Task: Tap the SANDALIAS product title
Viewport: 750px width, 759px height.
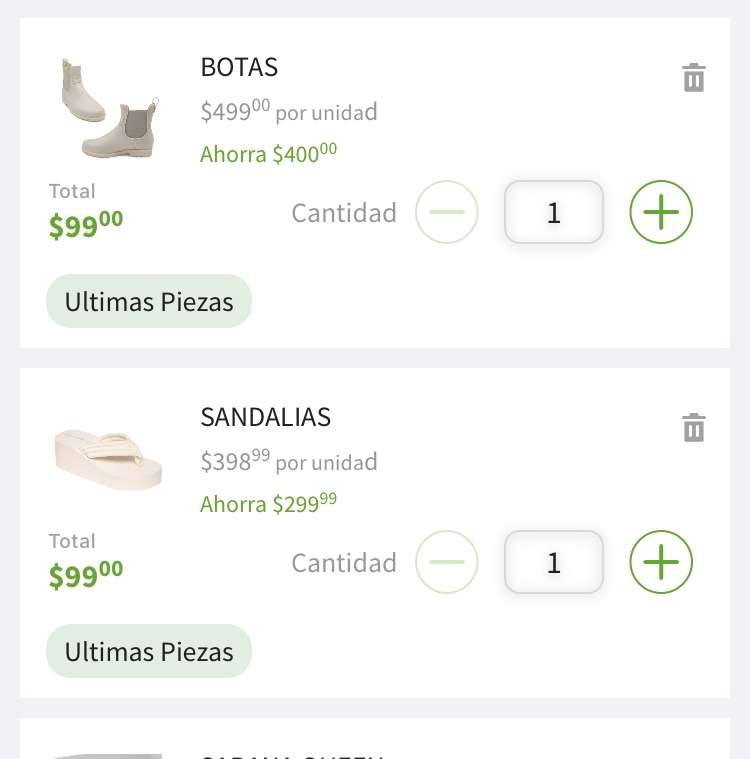Action: 266,417
